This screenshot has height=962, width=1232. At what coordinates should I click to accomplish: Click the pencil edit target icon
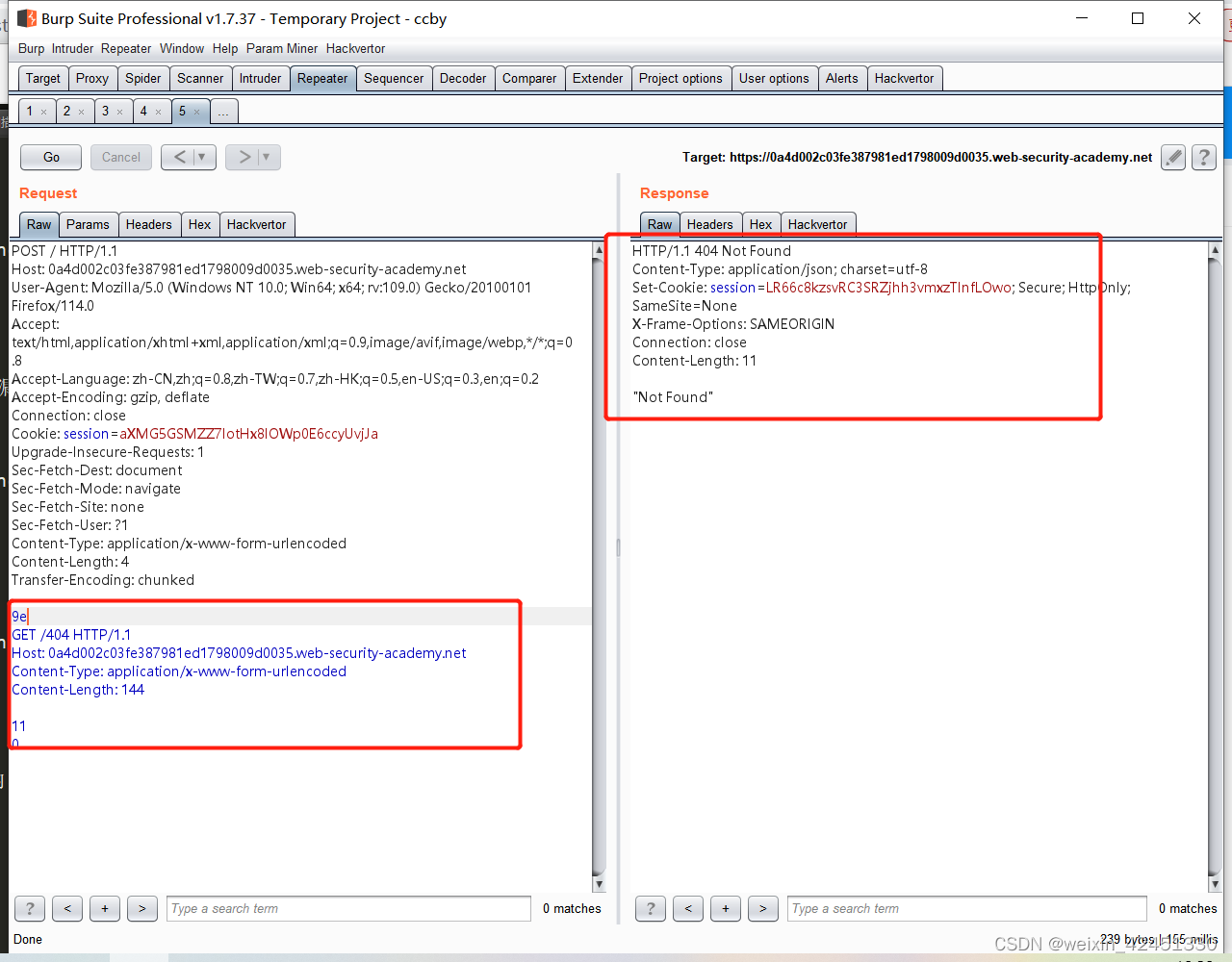pyautogui.click(x=1172, y=158)
